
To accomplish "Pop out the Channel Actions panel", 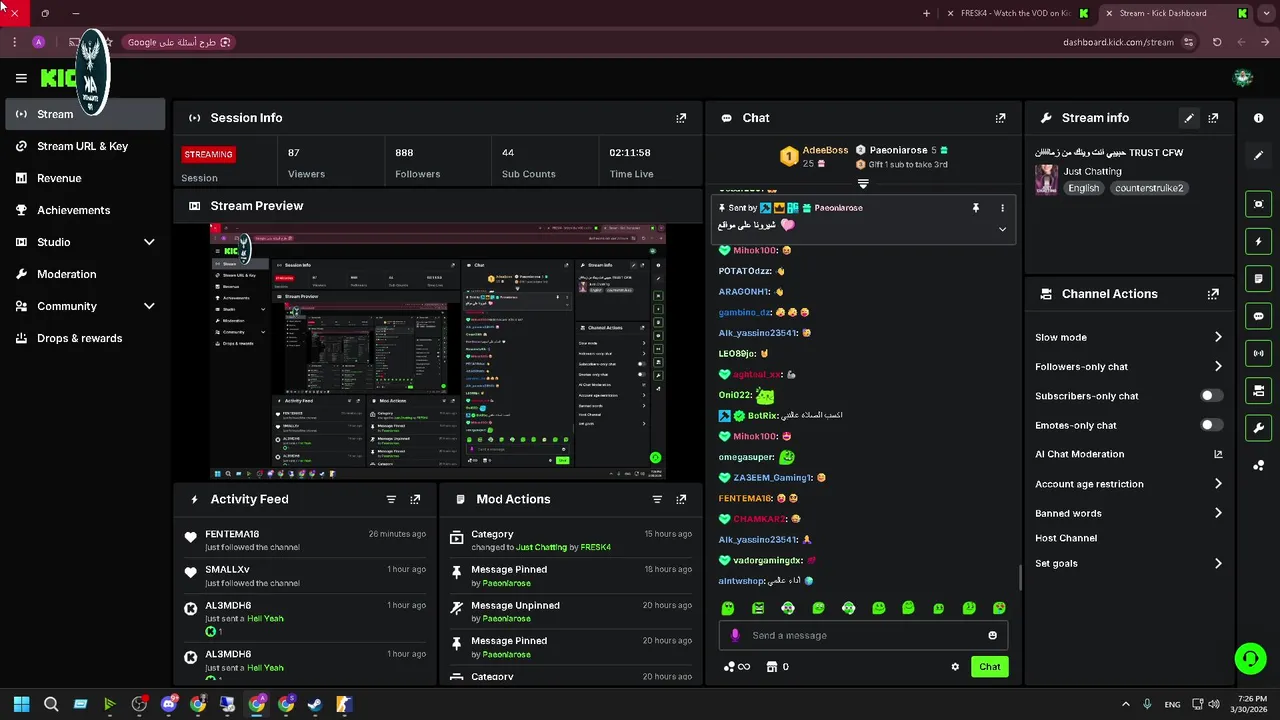I will click(1213, 294).
